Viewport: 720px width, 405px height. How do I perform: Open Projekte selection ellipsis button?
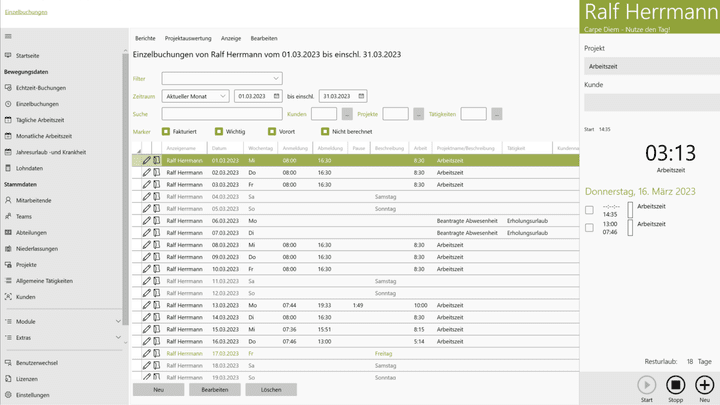418,114
